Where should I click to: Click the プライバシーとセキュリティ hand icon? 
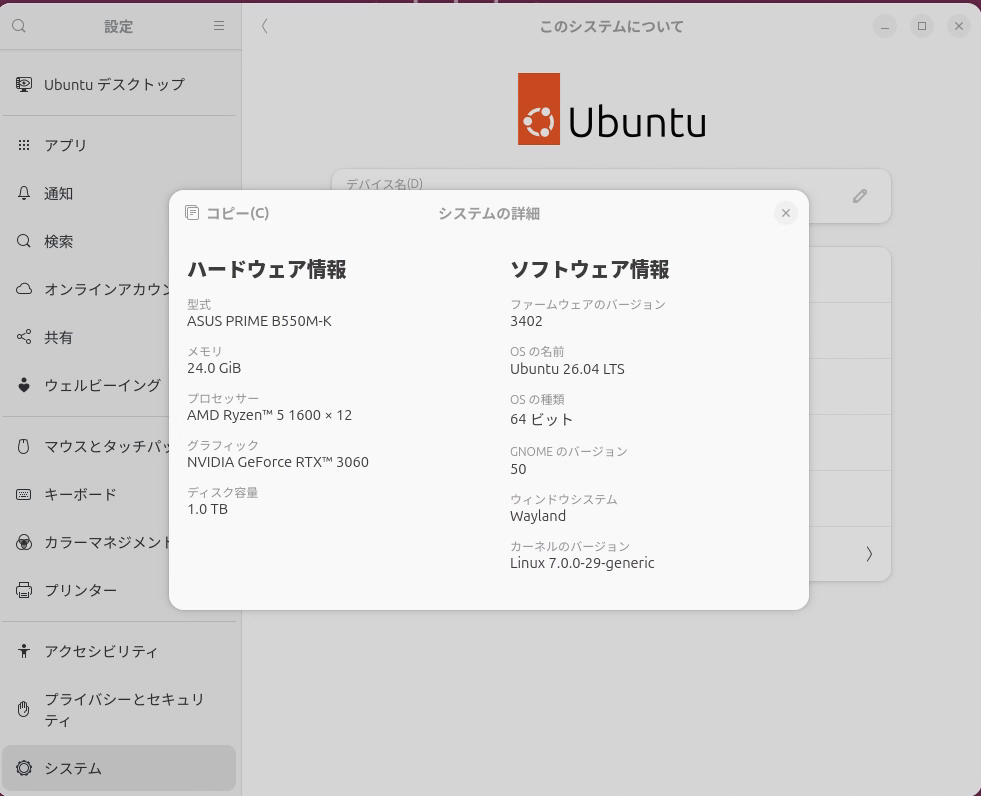pyautogui.click(x=24, y=709)
